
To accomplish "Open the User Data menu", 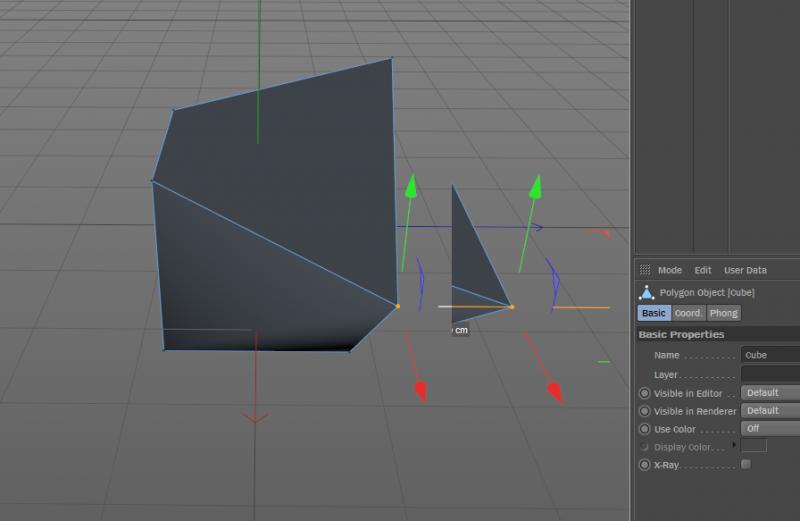I will click(745, 270).
